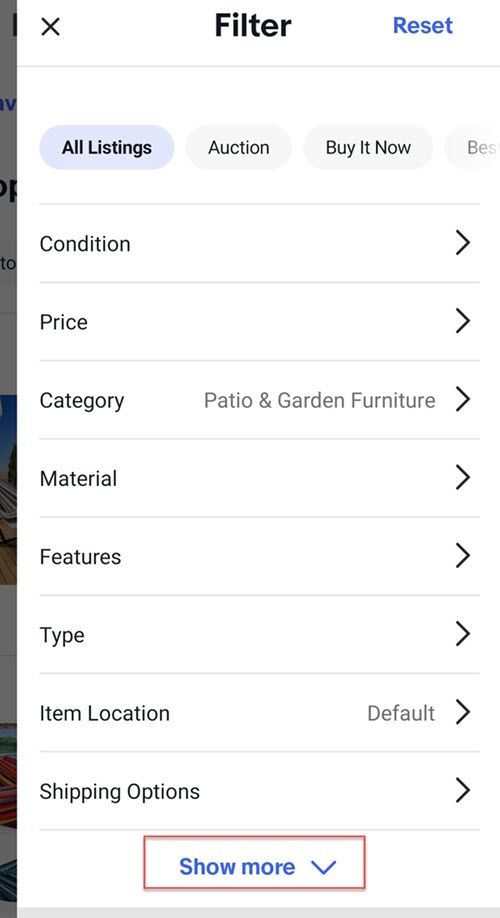The image size is (500, 918).
Task: Reset all filters
Action: 422,25
